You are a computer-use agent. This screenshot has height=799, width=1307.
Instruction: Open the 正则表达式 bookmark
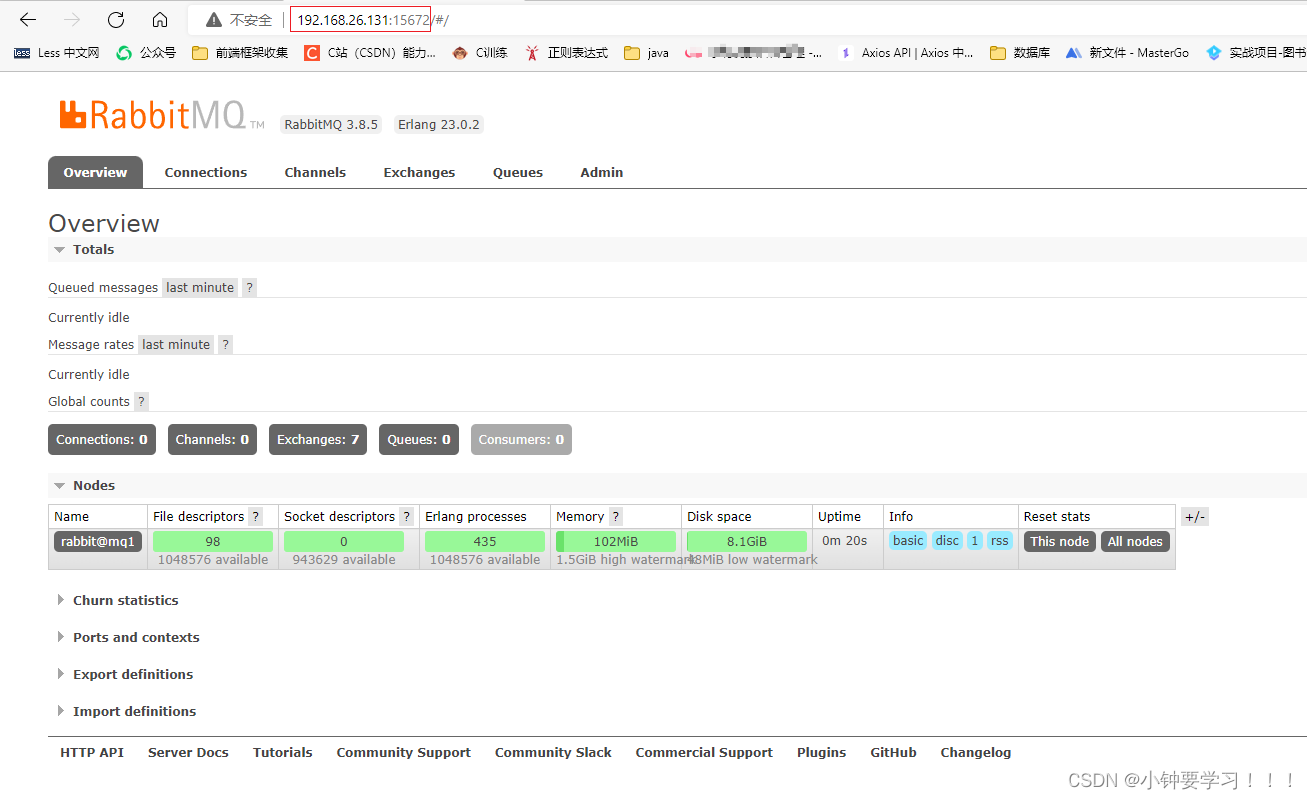tap(566, 53)
